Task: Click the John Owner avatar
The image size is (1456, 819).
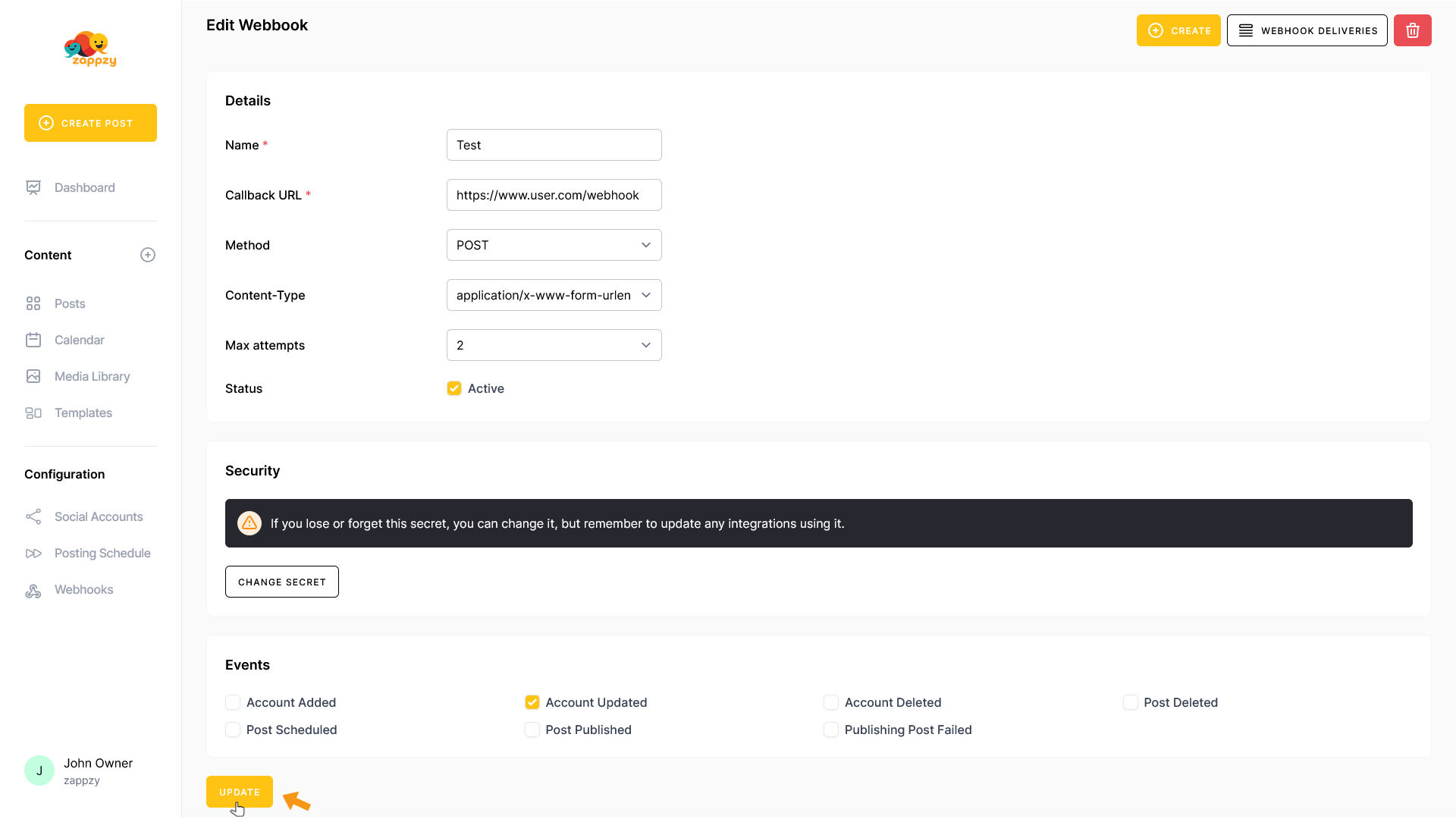Action: pyautogui.click(x=39, y=770)
